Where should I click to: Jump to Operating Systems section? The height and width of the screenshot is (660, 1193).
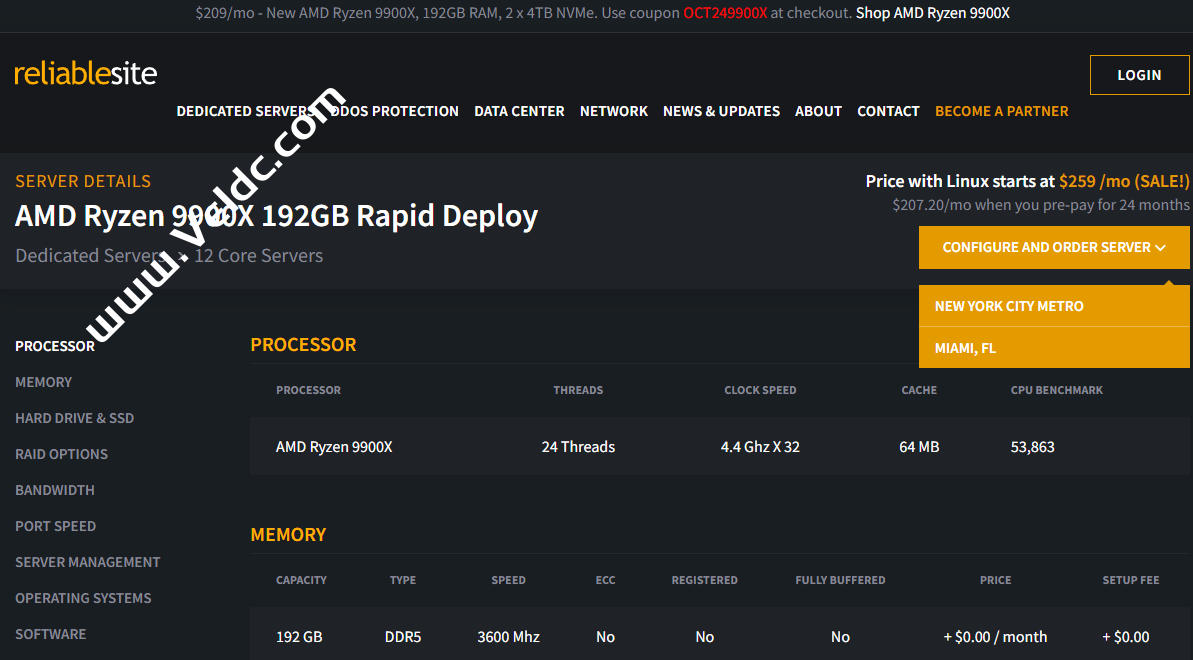coord(83,598)
